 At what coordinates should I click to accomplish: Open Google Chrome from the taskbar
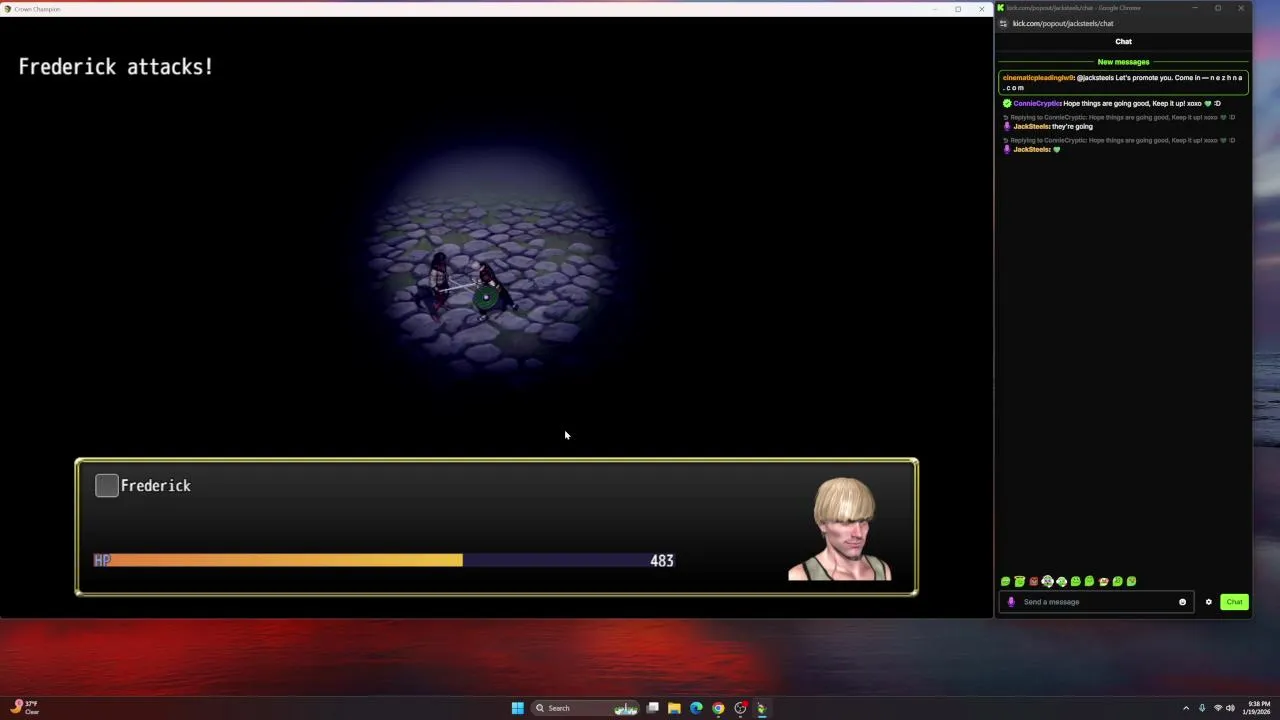tap(718, 708)
